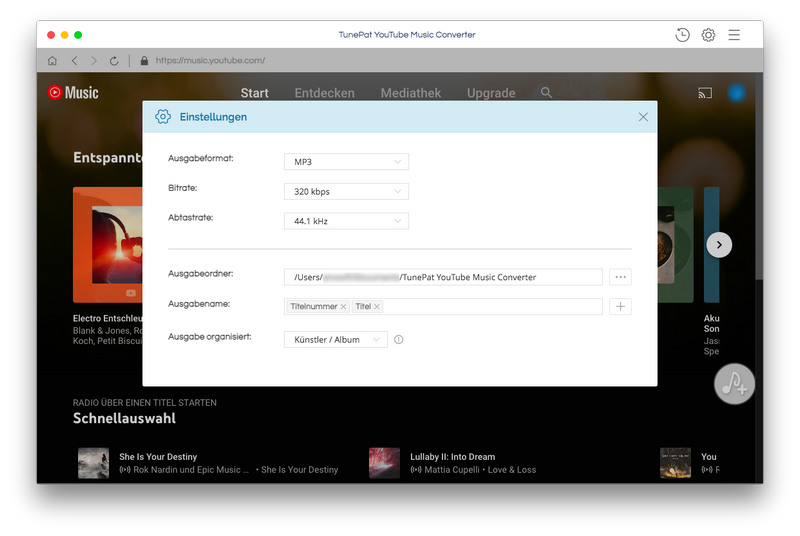Browse output folder with the three-dots button
Image resolution: width=800 pixels, height=536 pixels.
620,277
